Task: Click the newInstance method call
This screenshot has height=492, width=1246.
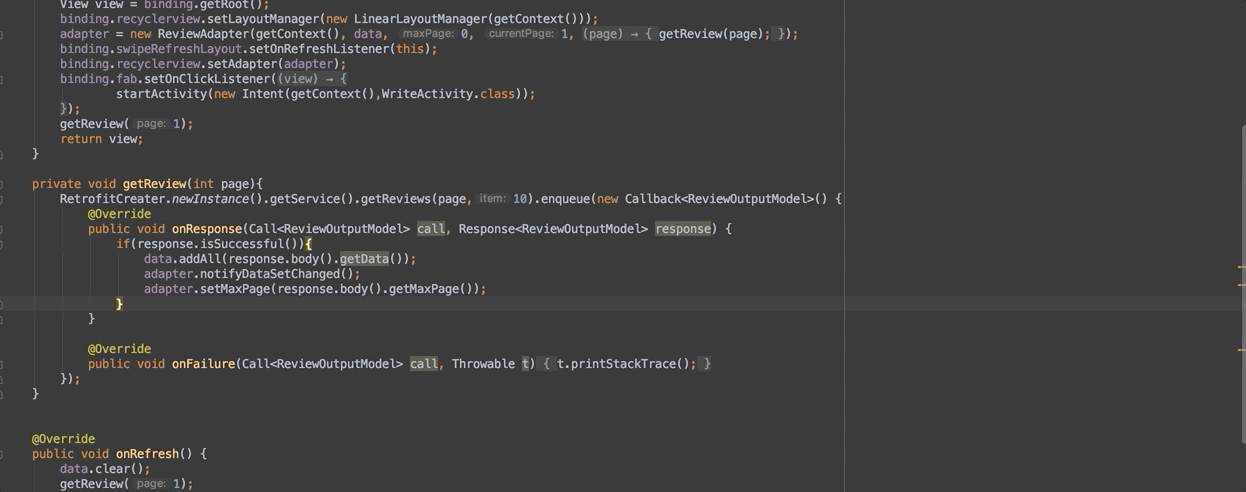Action: pos(210,199)
